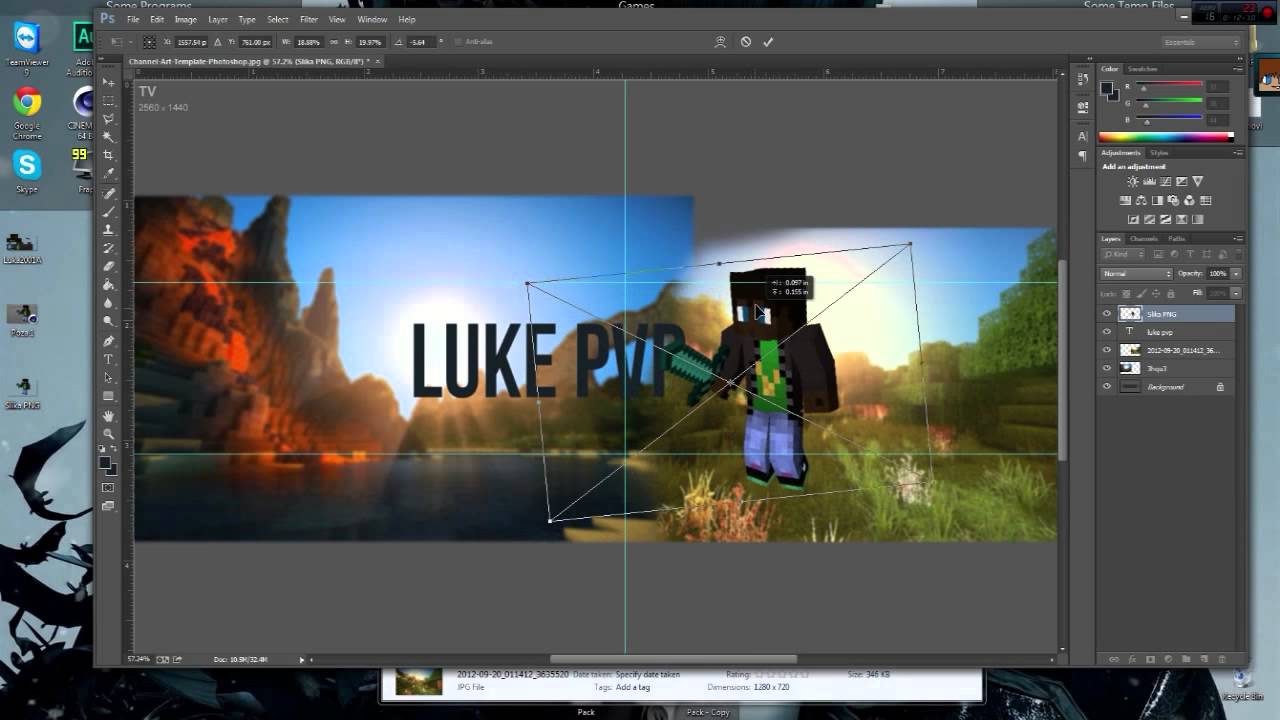The width and height of the screenshot is (1280, 720).
Task: Hide the luke pvp text layer
Action: pos(1106,332)
